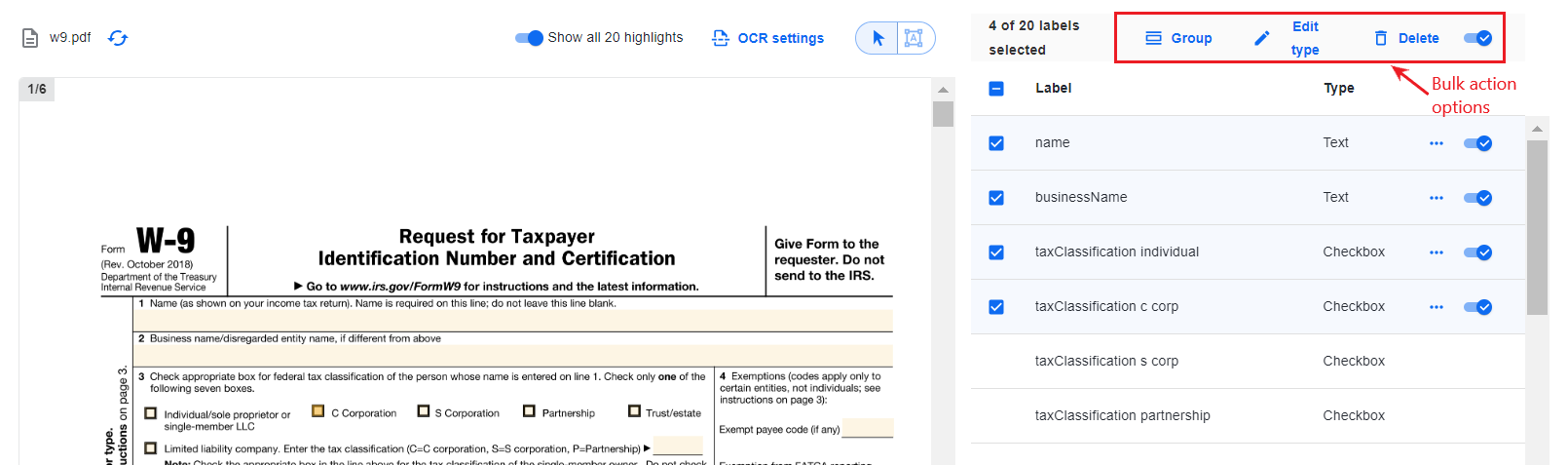The width and height of the screenshot is (1568, 465).
Task: Select the taxClassification s corp row
Action: pos(1248,362)
